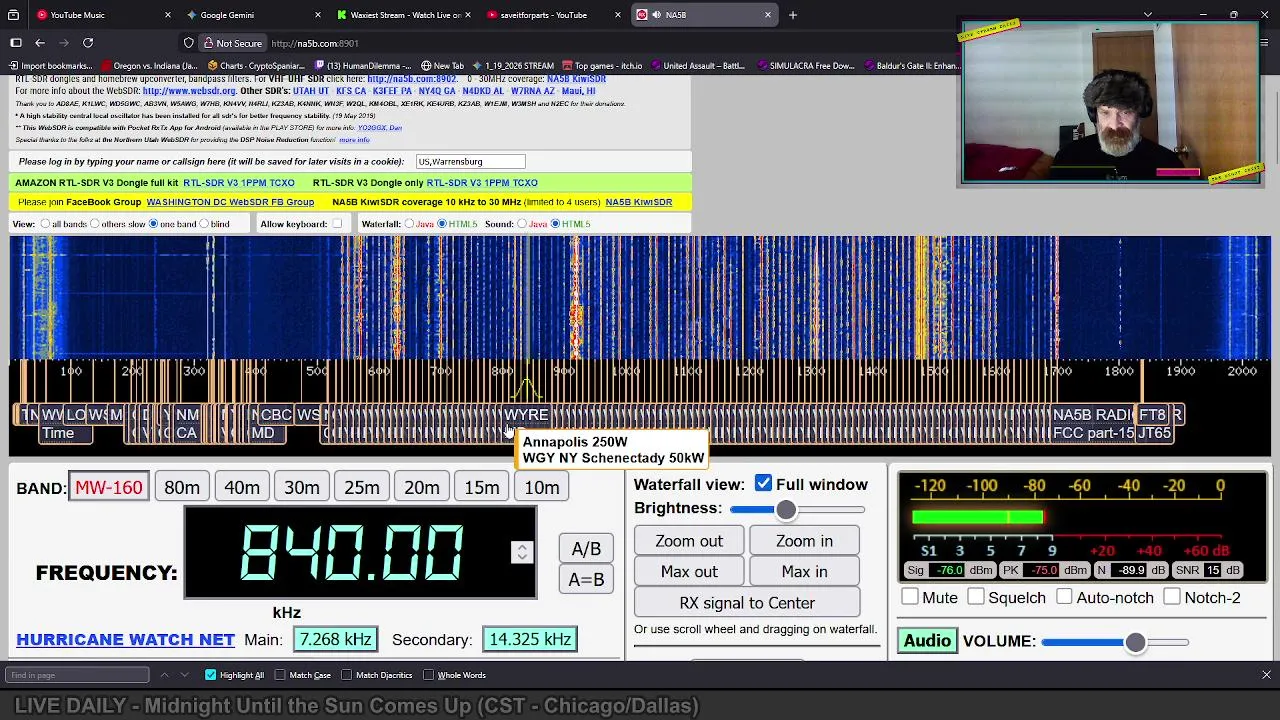Toggle the Mute checkbox
The width and height of the screenshot is (1280, 720).
[910, 597]
